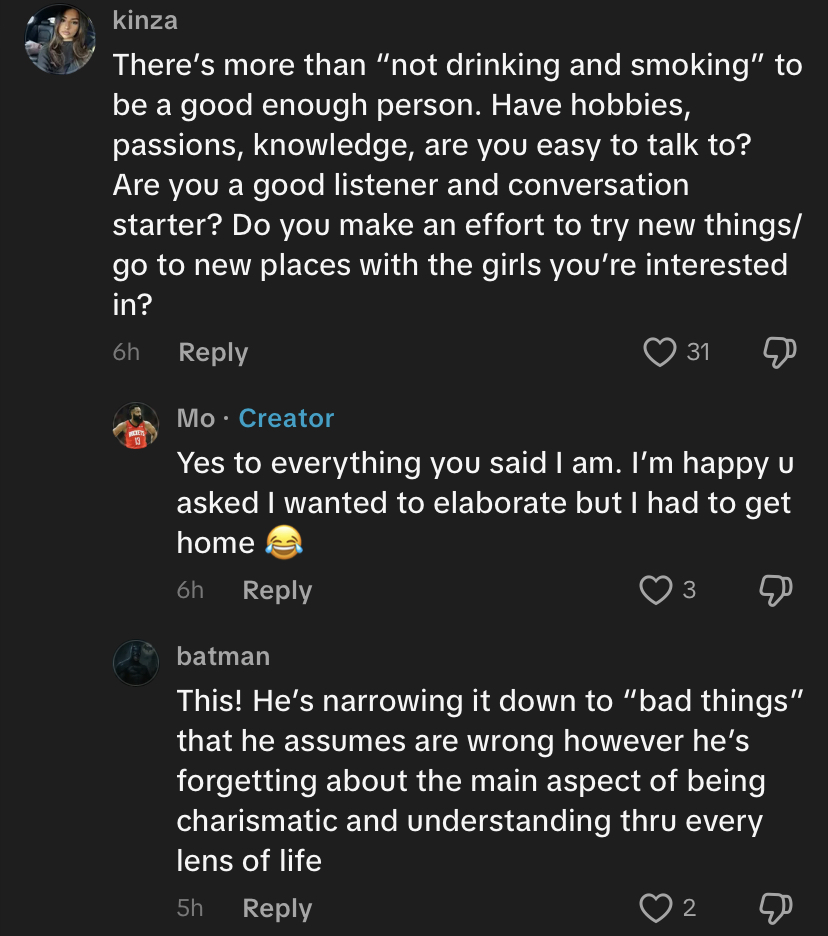This screenshot has width=828, height=936.
Task: Open the Mo username link
Action: point(196,418)
